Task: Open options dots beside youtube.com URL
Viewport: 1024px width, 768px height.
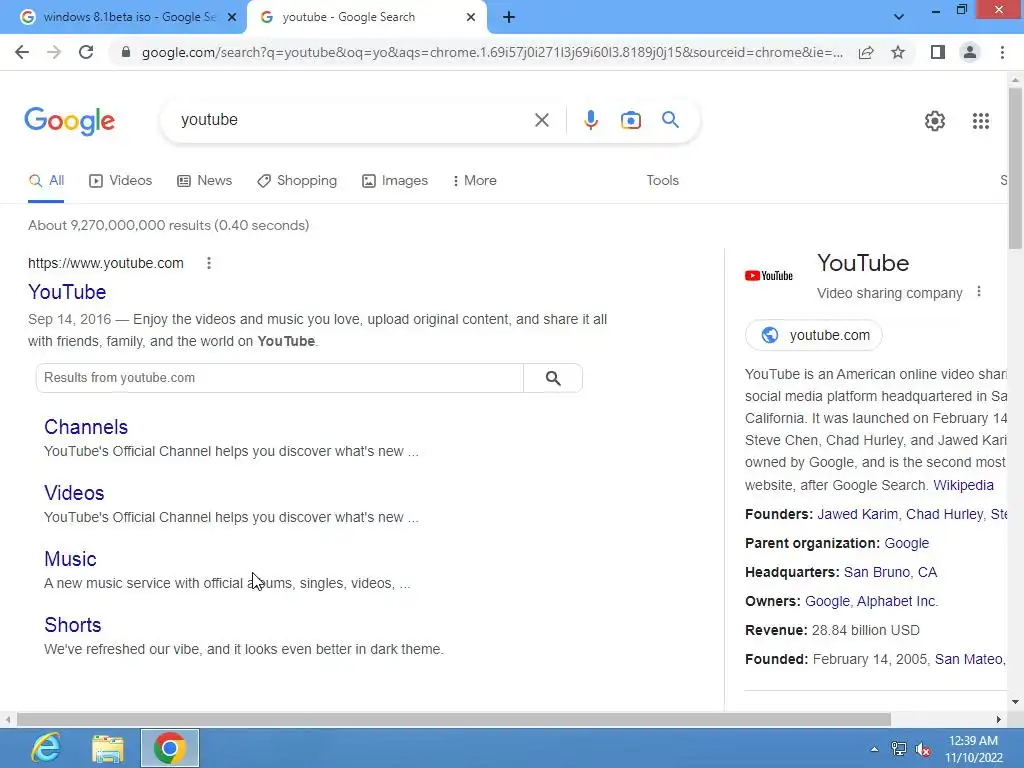Action: (x=209, y=263)
